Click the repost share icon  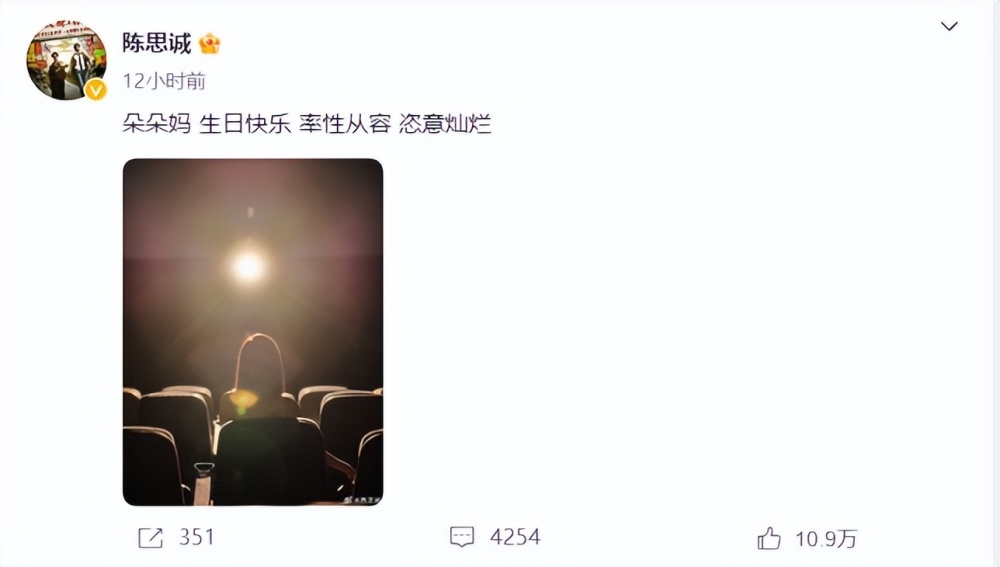151,538
